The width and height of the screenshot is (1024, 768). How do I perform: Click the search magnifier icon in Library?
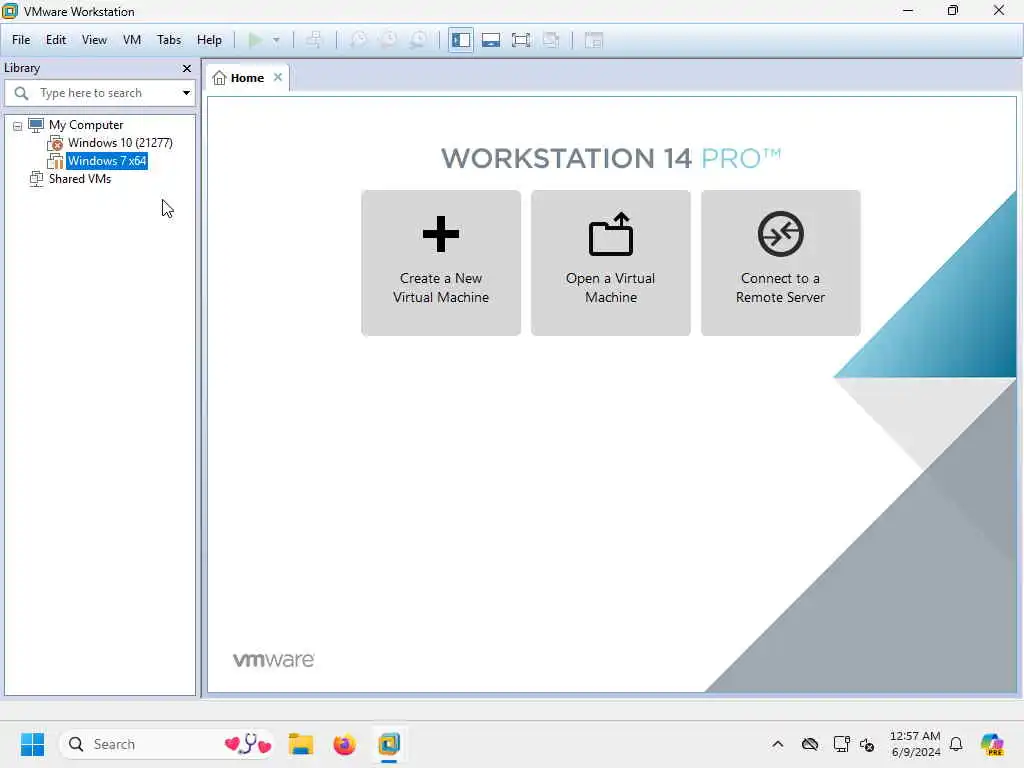[21, 93]
